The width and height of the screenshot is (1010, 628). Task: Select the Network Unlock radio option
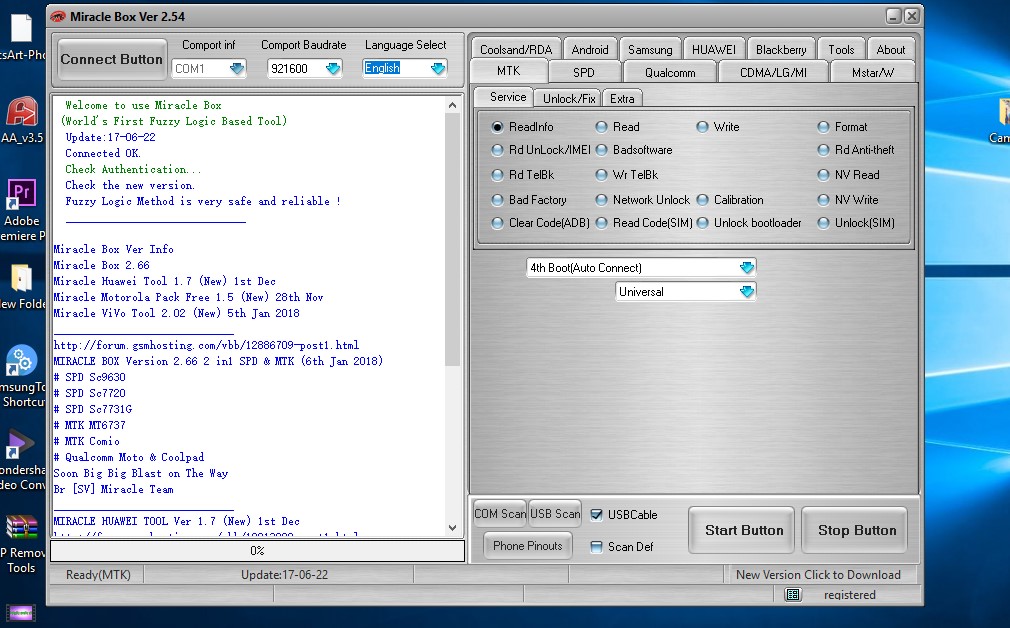(601, 200)
